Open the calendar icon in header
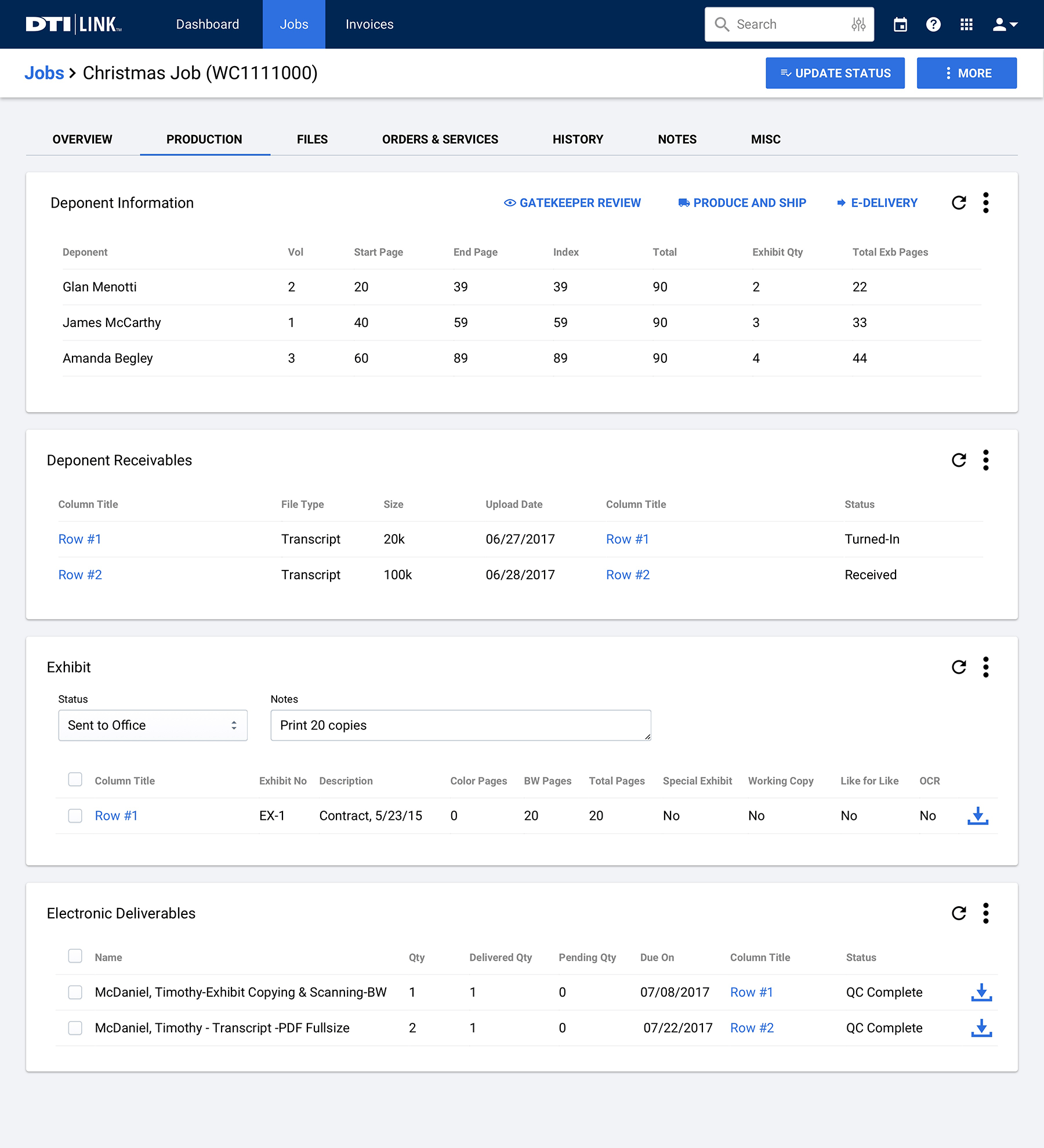The width and height of the screenshot is (1044, 1148). [900, 24]
